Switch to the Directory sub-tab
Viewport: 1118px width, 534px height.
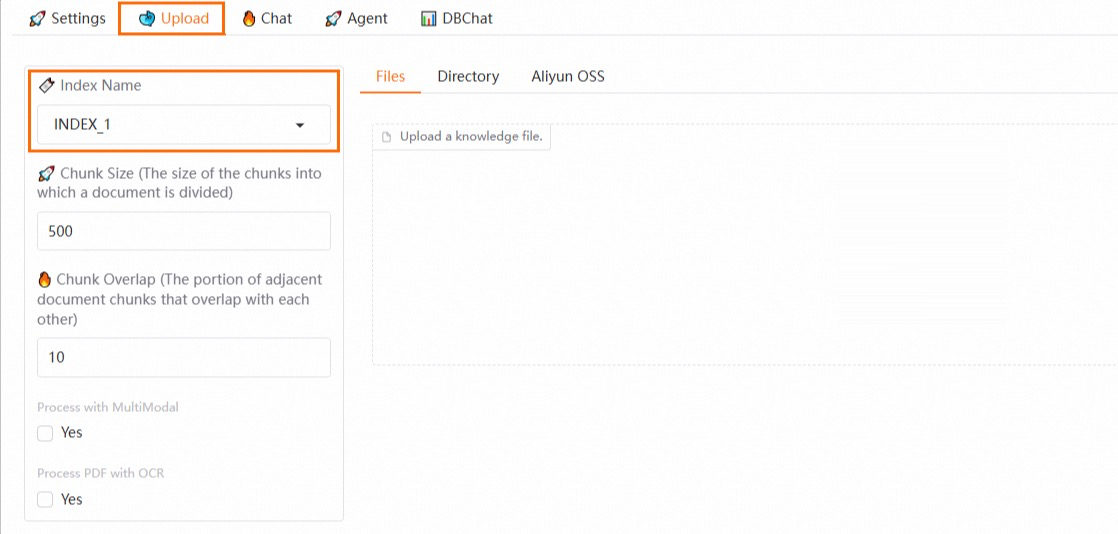468,76
